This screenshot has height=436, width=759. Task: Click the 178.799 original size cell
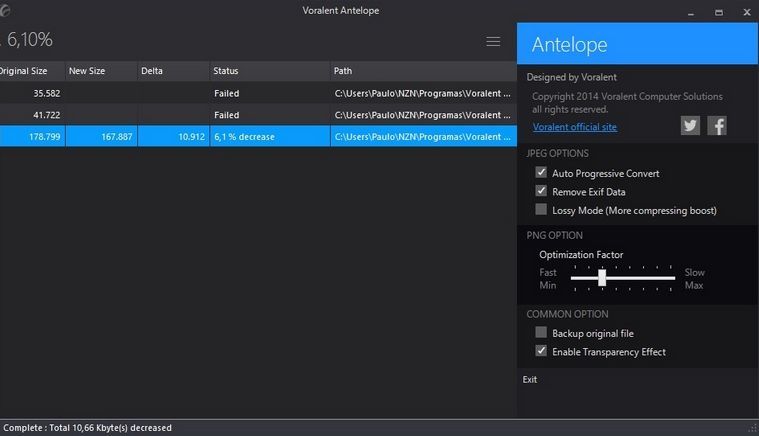(x=32, y=136)
